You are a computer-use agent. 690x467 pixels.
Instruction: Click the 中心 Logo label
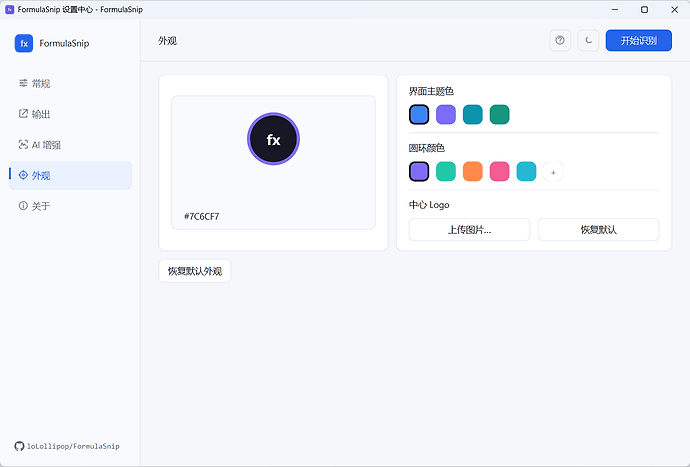[429, 205]
